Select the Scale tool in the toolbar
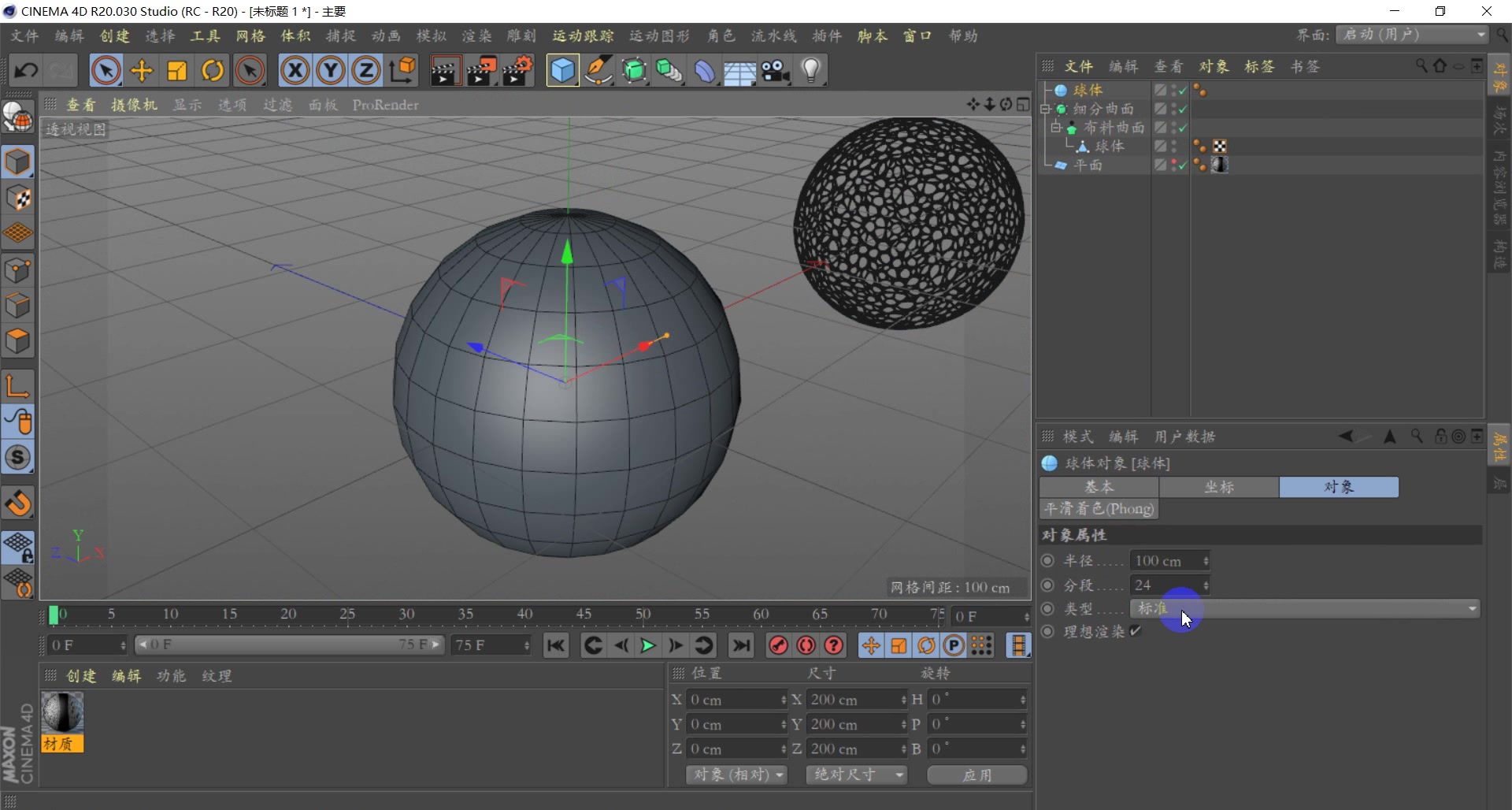1512x810 pixels. tap(176, 70)
